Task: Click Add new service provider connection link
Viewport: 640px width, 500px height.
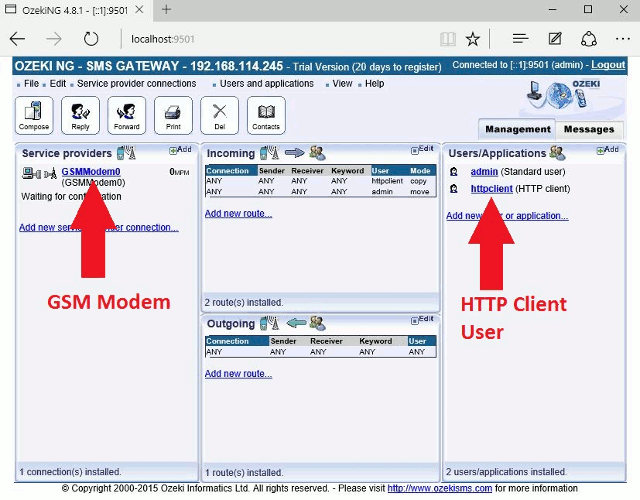Action: [x=99, y=227]
